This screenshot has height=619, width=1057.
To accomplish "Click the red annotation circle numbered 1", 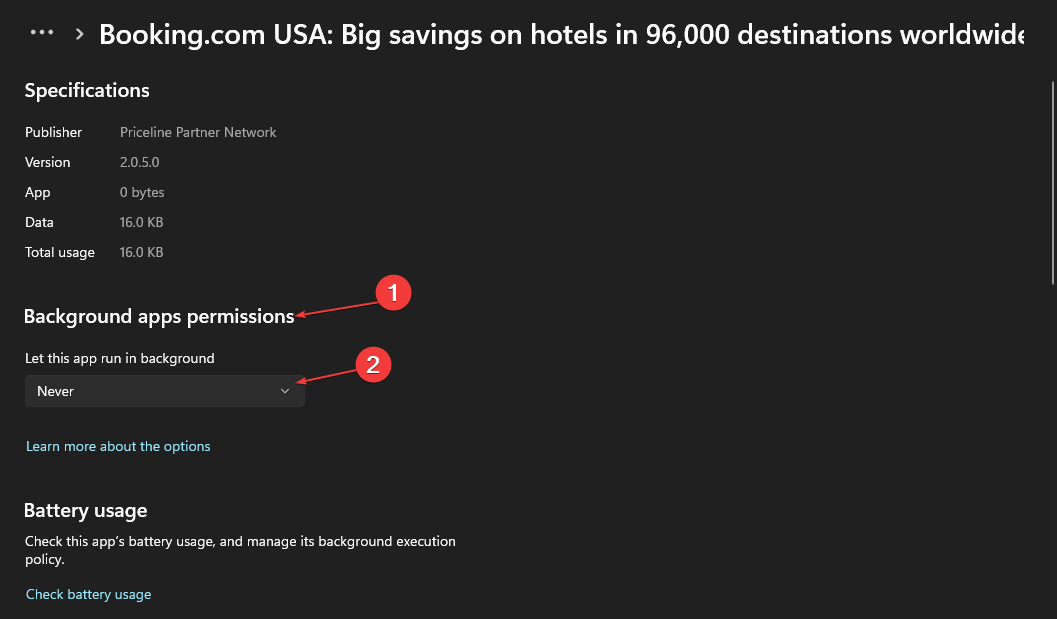I will [393, 293].
